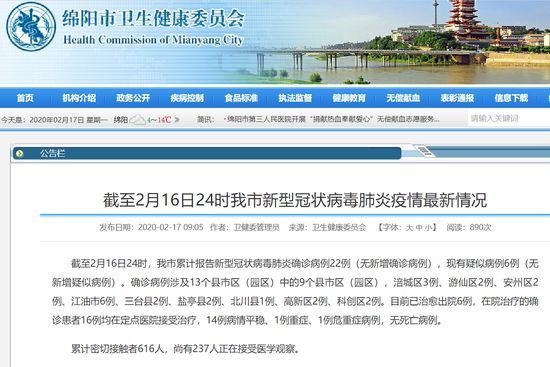Click the temperature reading 4~14℃
Image resolution: width=550 pixels, height=367 pixels.
pyautogui.click(x=159, y=120)
